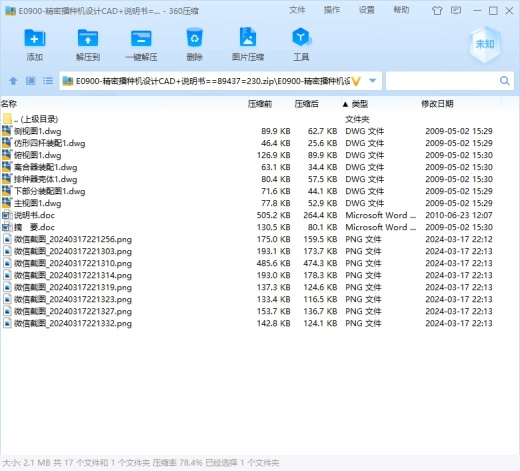Image resolution: width=520 pixels, height=471 pixels.
Task: Click the parent directory folder icon
Action: 7,119
